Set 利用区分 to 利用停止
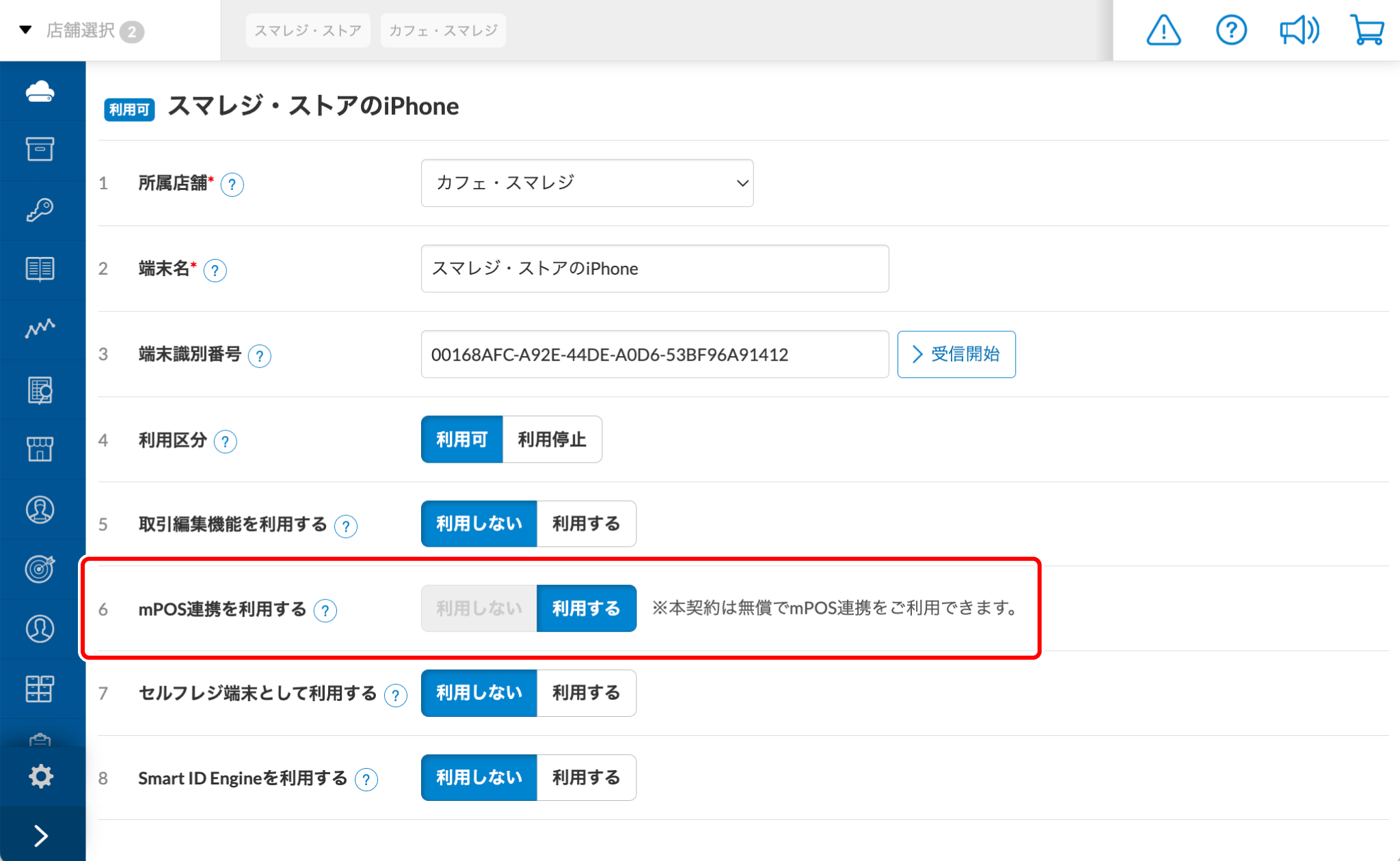Viewport: 1400px width, 861px height. [552, 439]
